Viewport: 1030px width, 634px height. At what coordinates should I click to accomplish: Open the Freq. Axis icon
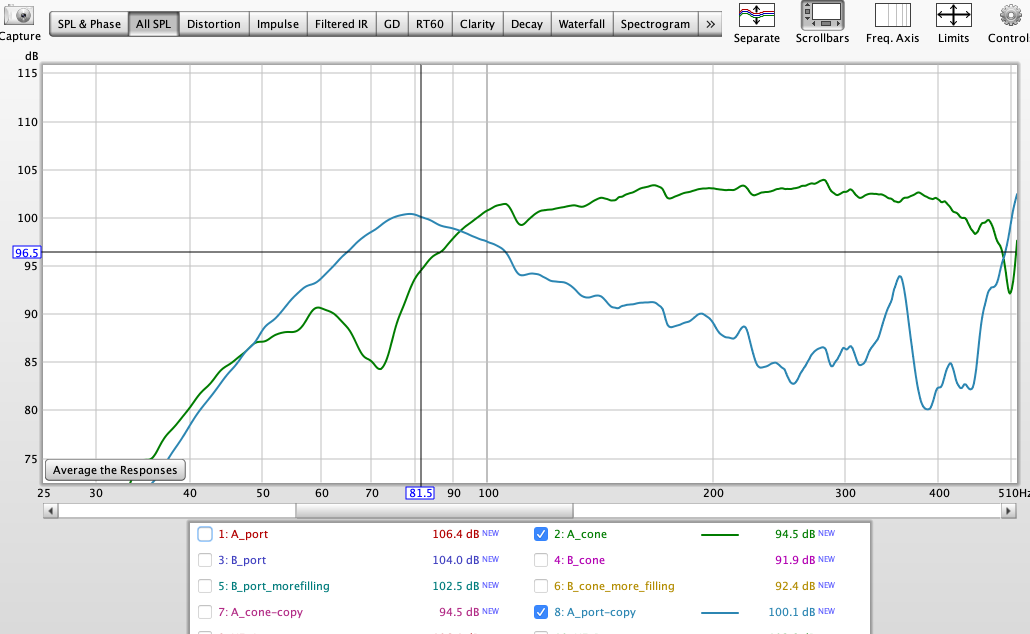892,15
